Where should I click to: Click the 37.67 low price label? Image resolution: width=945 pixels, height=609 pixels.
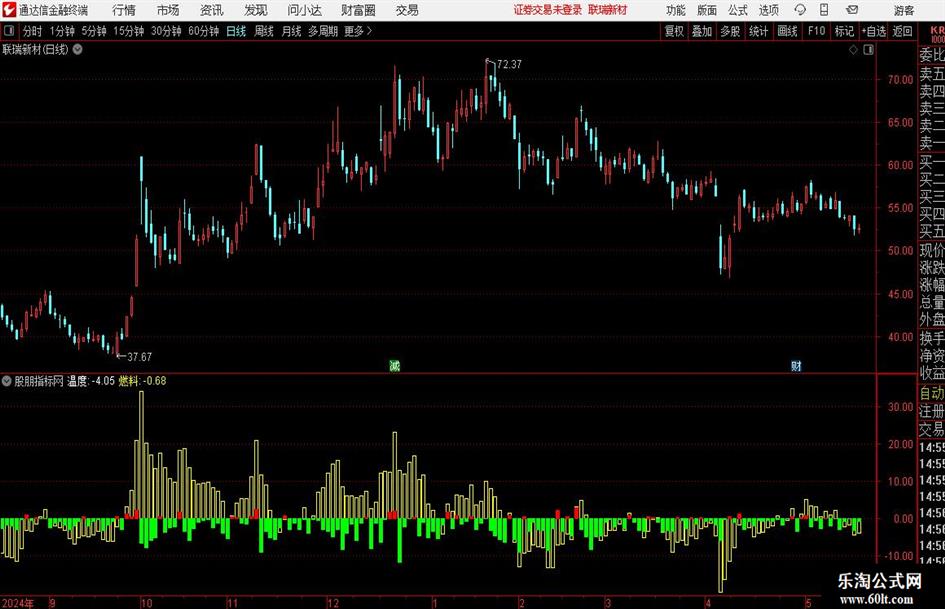(139, 357)
